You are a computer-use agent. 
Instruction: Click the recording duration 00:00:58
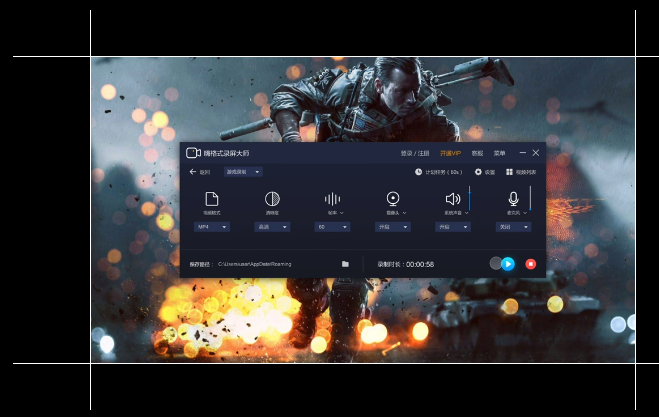(x=420, y=264)
